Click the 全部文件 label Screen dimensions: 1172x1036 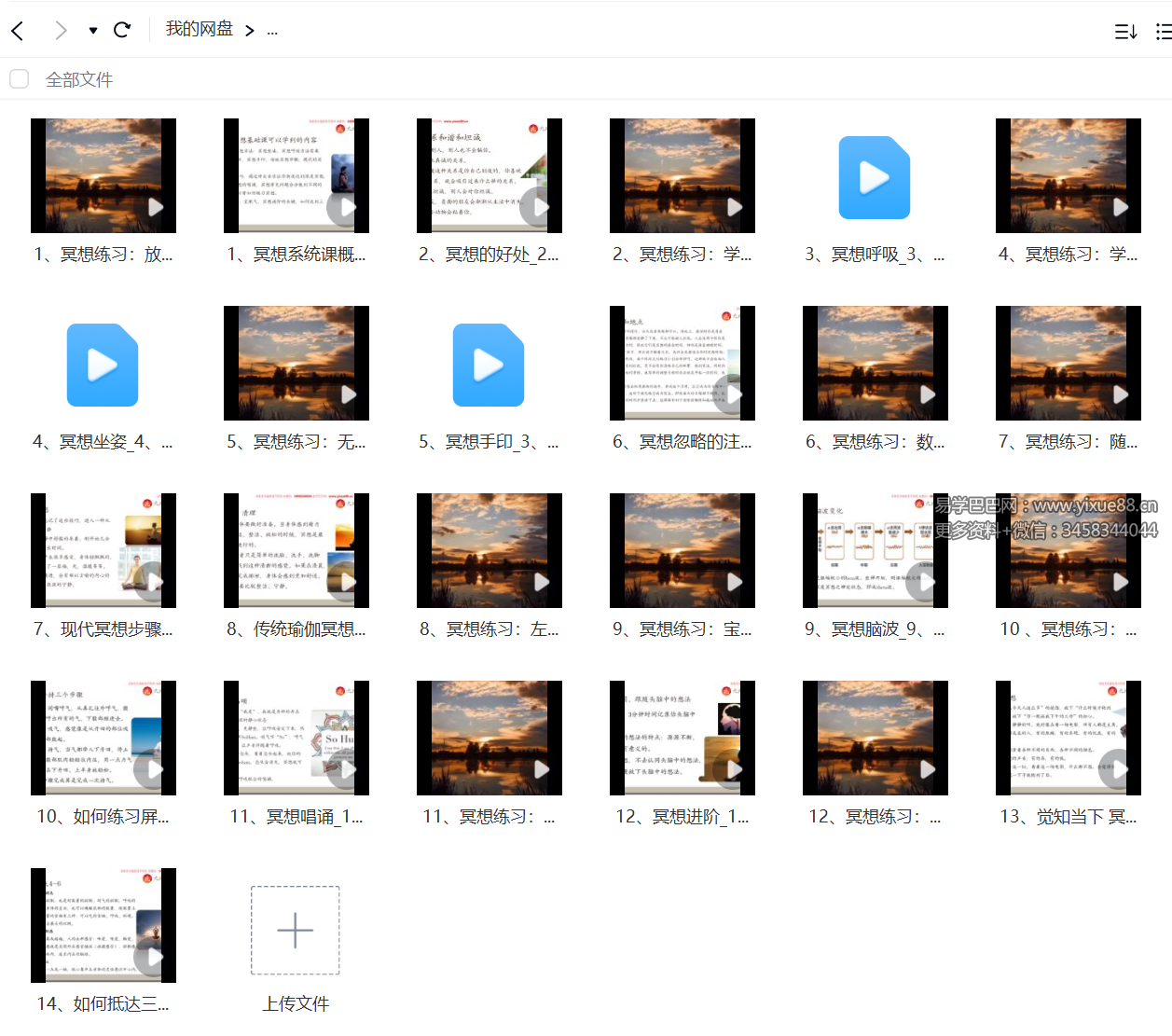tap(79, 80)
